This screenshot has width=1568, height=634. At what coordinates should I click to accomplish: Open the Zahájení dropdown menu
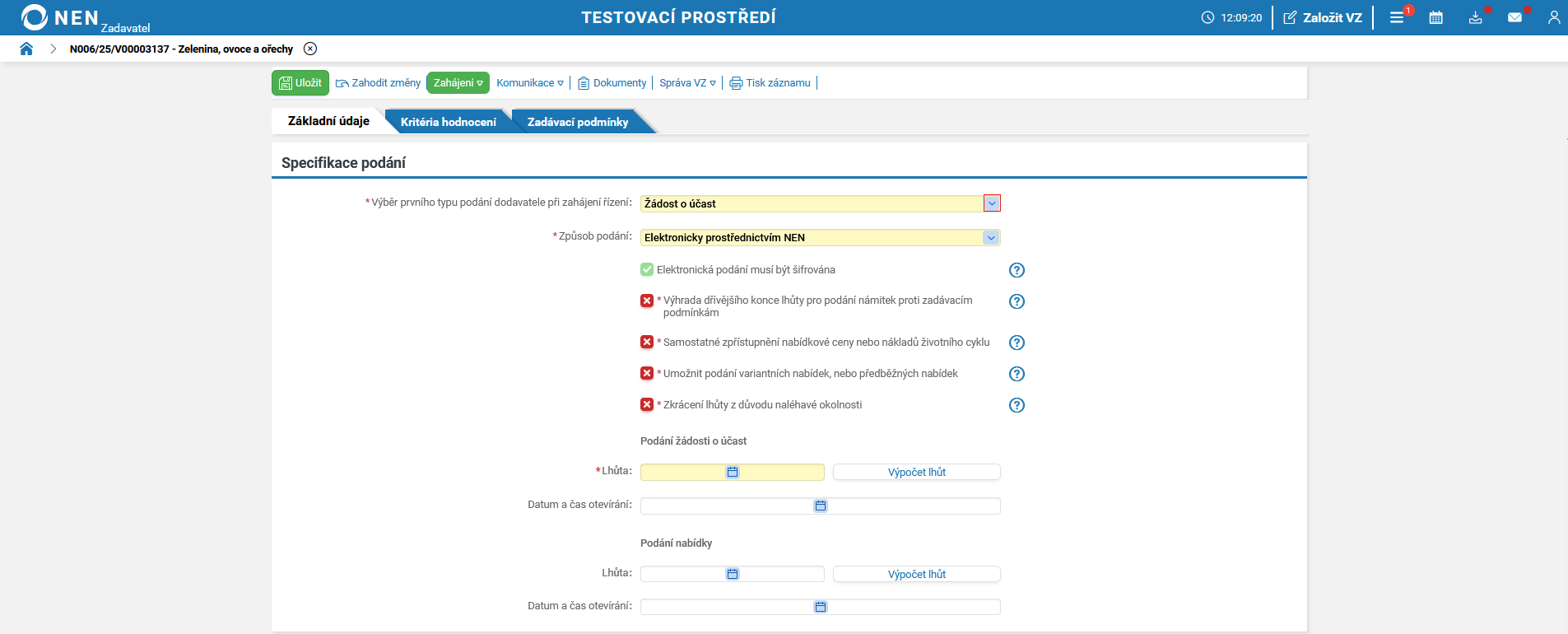[x=458, y=83]
